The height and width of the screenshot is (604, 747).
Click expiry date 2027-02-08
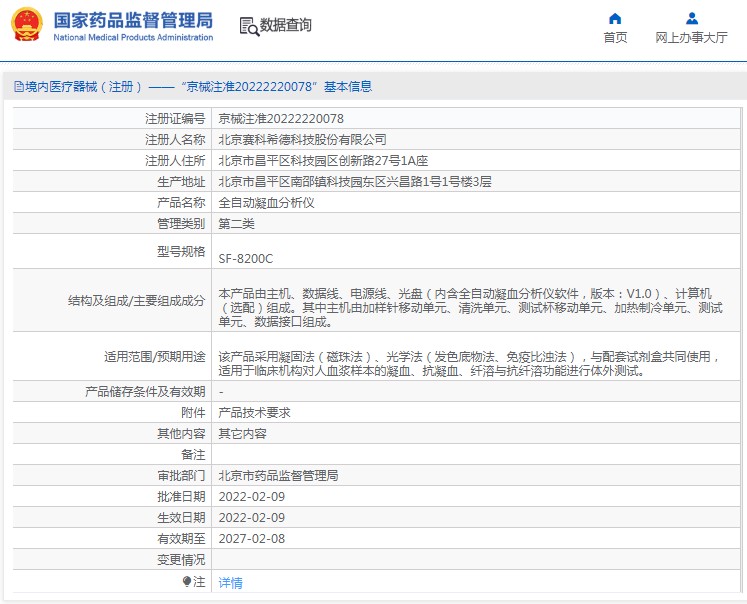click(252, 538)
